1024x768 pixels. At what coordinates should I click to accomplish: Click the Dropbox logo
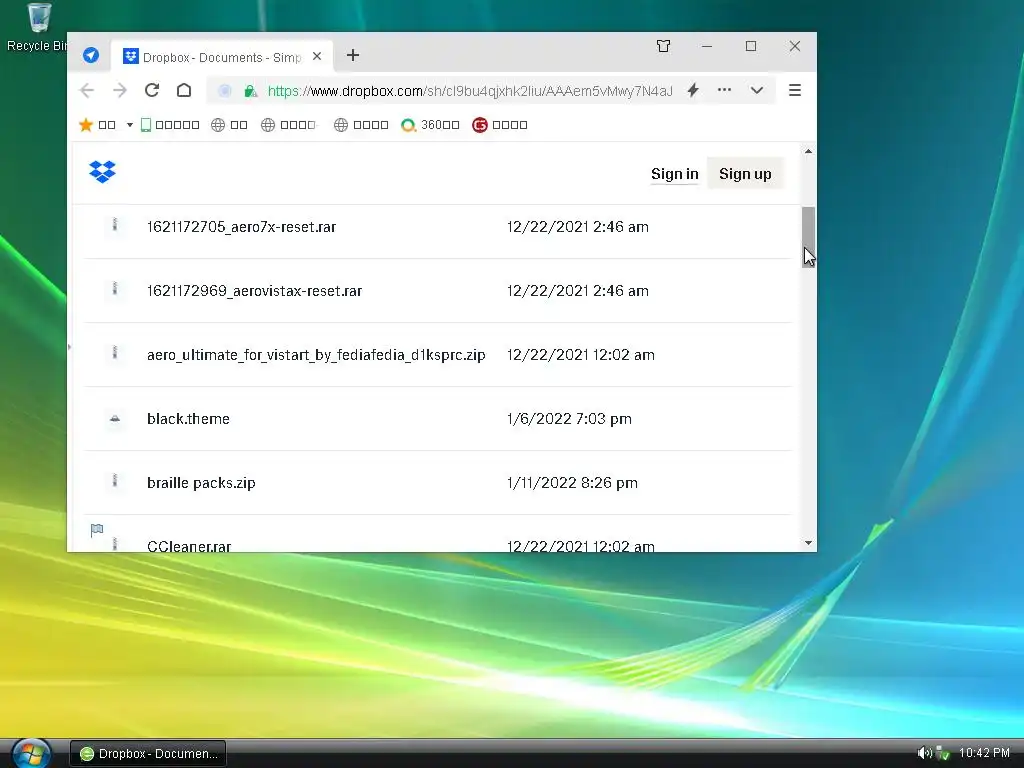tap(103, 172)
